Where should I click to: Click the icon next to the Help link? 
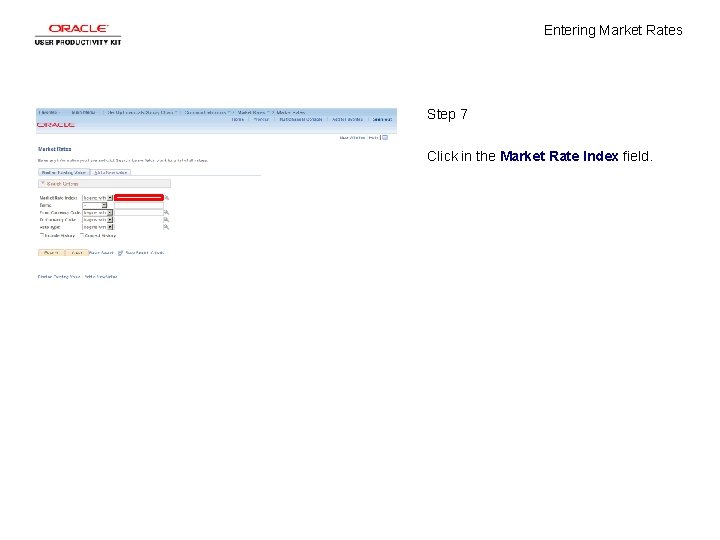[385, 137]
